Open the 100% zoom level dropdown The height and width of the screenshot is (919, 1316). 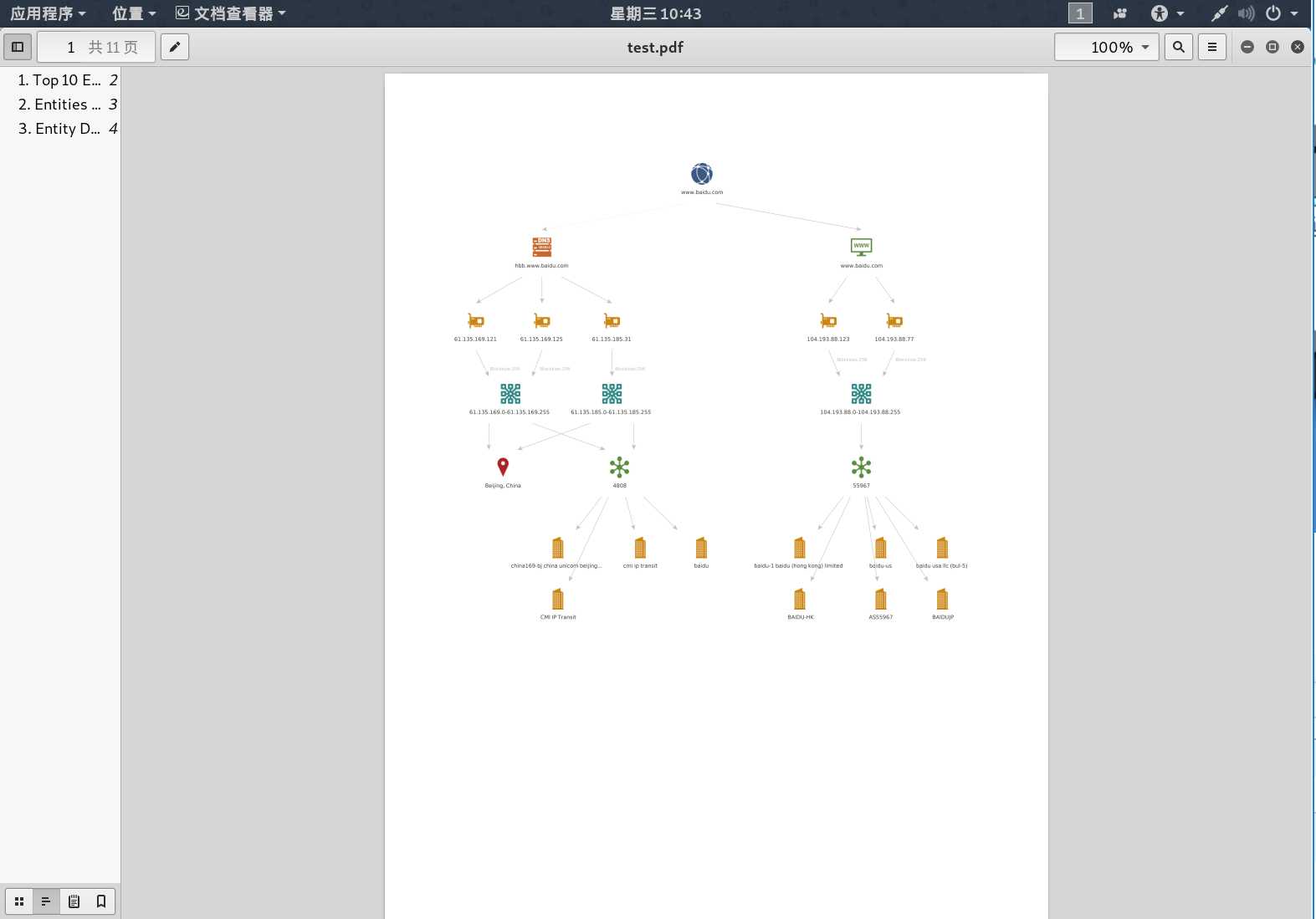pyautogui.click(x=1107, y=47)
